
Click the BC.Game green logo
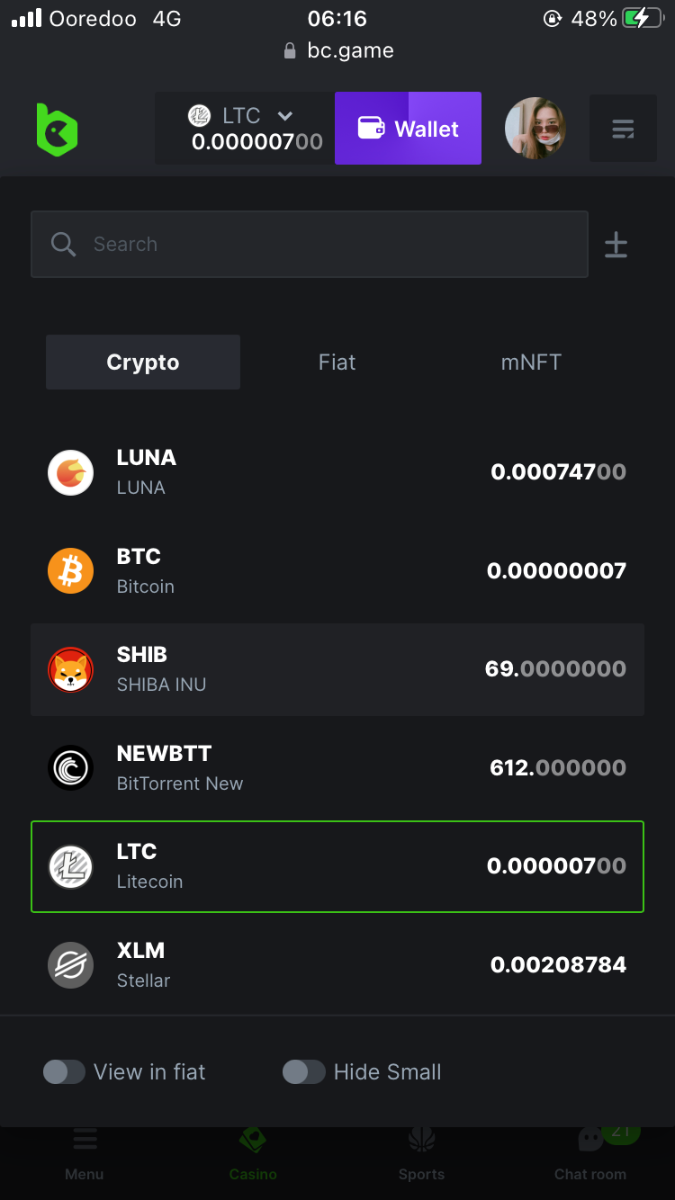coord(57,129)
